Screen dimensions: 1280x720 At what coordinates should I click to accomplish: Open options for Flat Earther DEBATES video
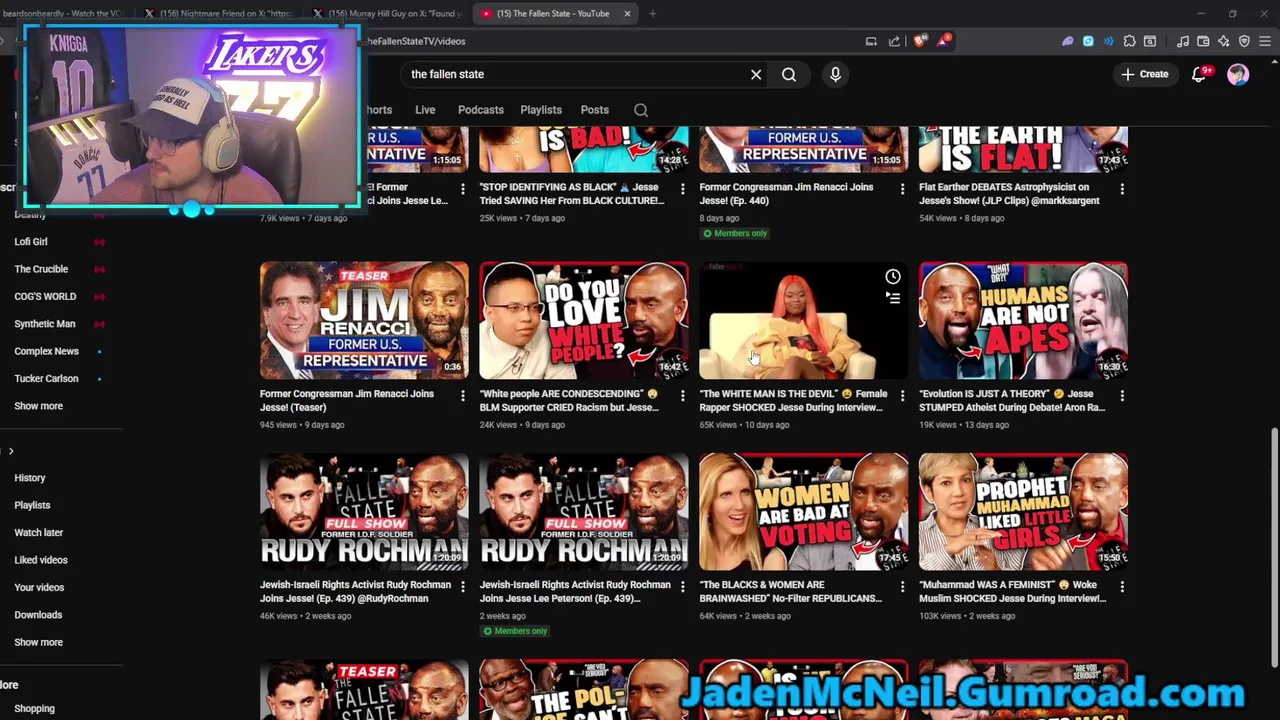click(1122, 189)
